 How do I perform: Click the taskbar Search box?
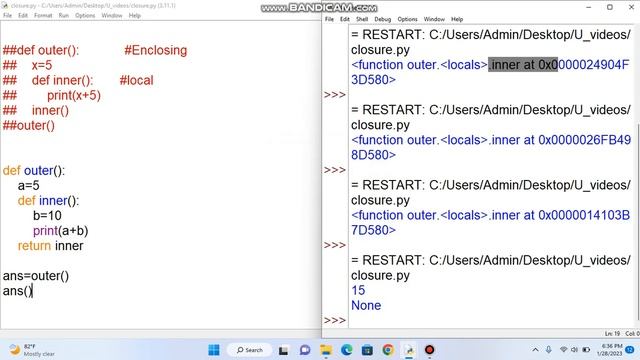pyautogui.click(x=249, y=350)
